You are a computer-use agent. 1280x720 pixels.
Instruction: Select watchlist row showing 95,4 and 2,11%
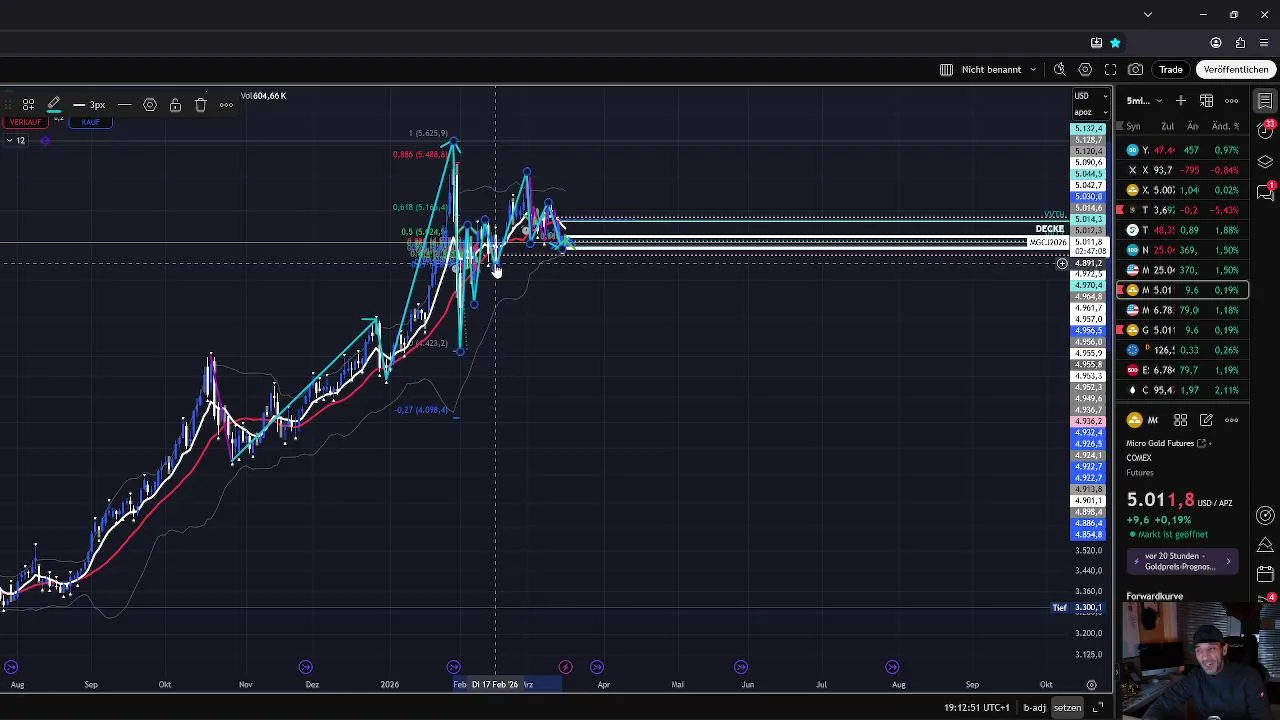(x=1183, y=390)
